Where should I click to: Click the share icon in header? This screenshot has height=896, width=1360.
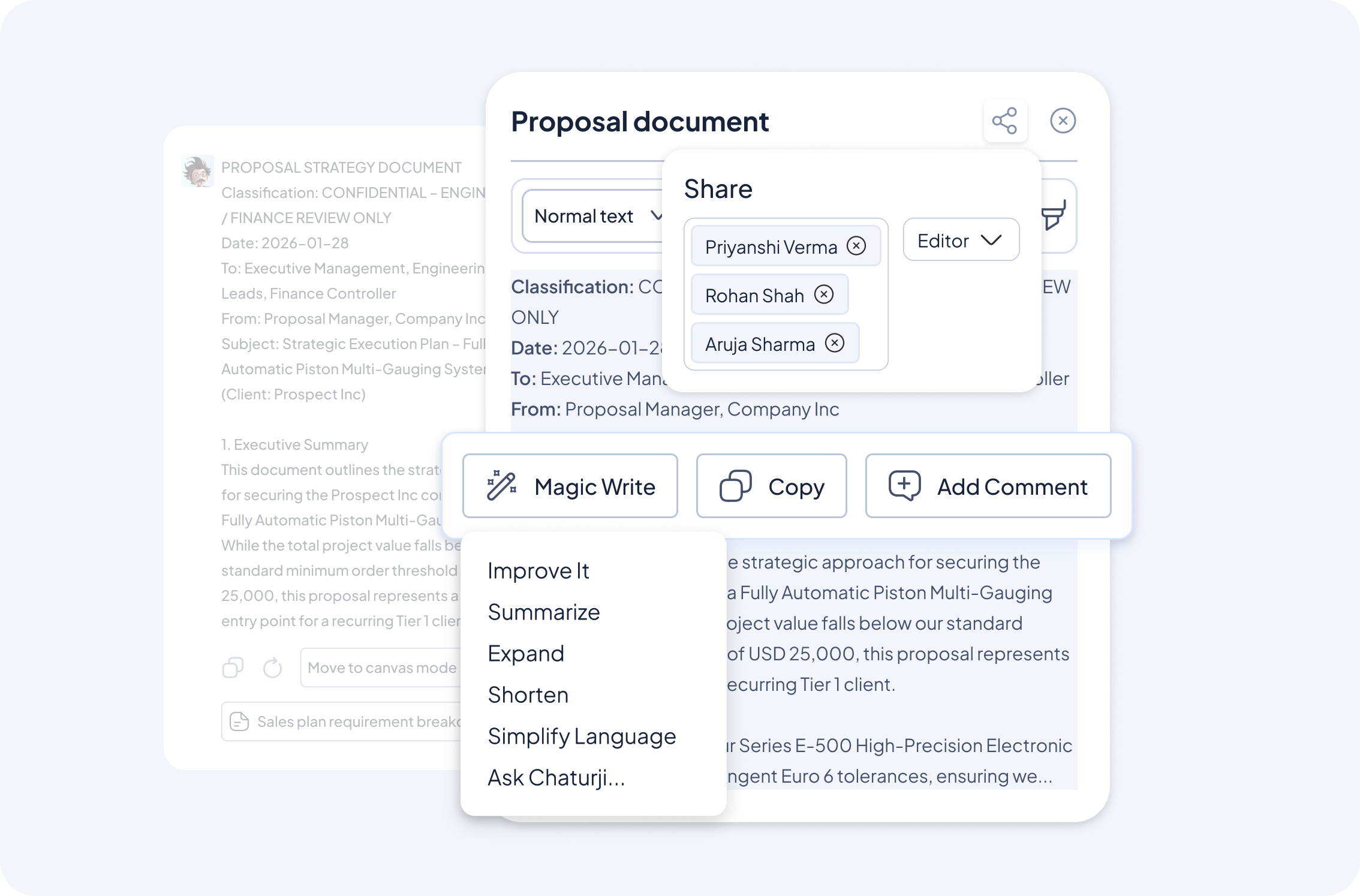pyautogui.click(x=1004, y=121)
